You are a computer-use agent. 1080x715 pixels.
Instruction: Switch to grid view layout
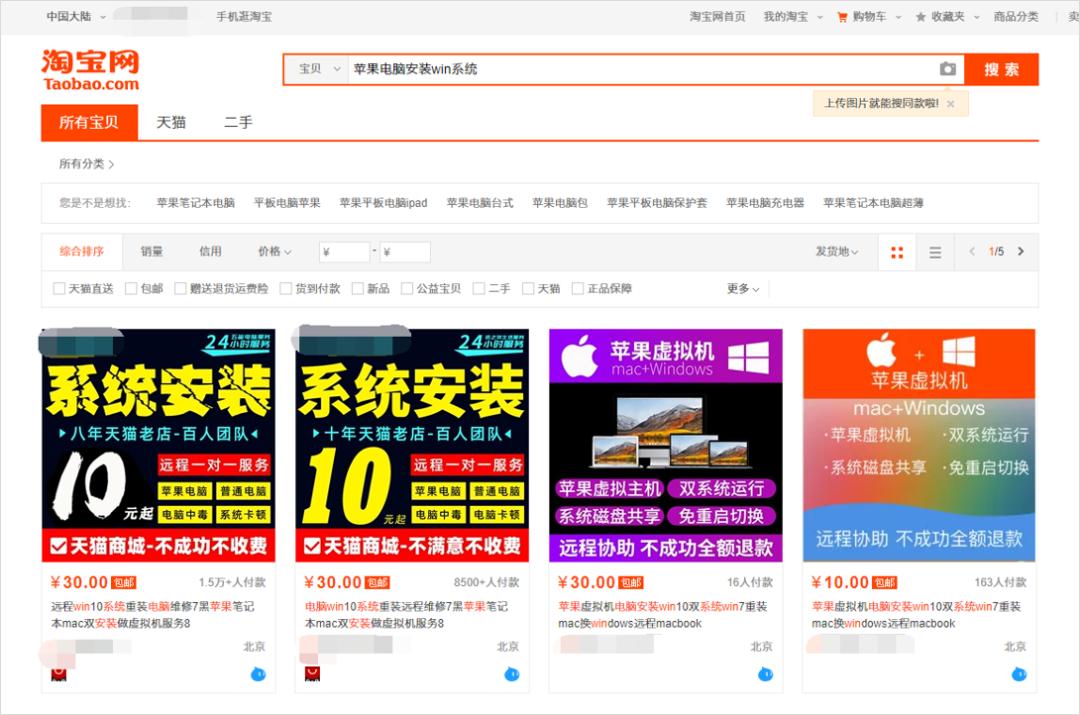[x=896, y=253]
